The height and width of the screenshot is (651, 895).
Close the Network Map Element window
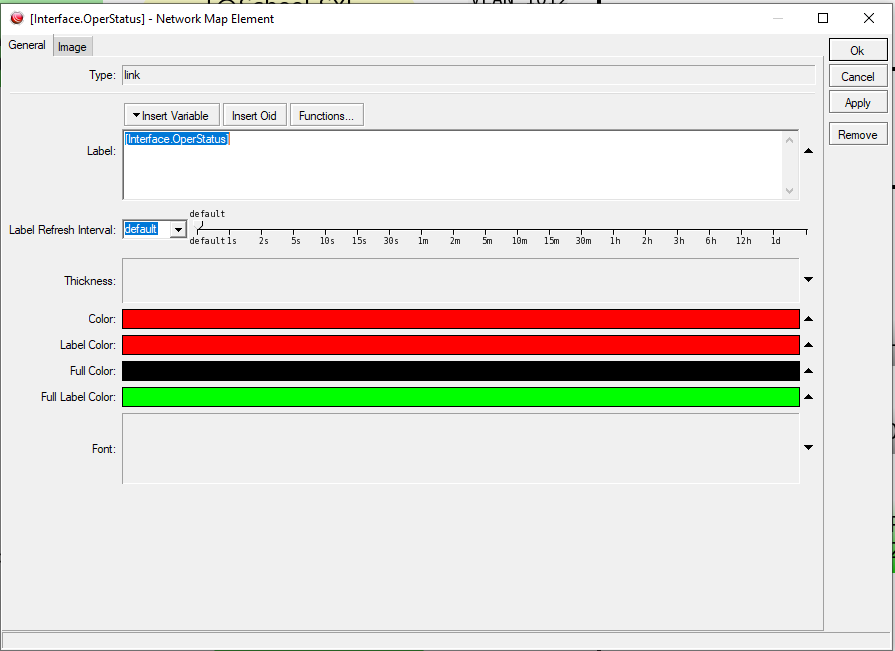click(869, 18)
